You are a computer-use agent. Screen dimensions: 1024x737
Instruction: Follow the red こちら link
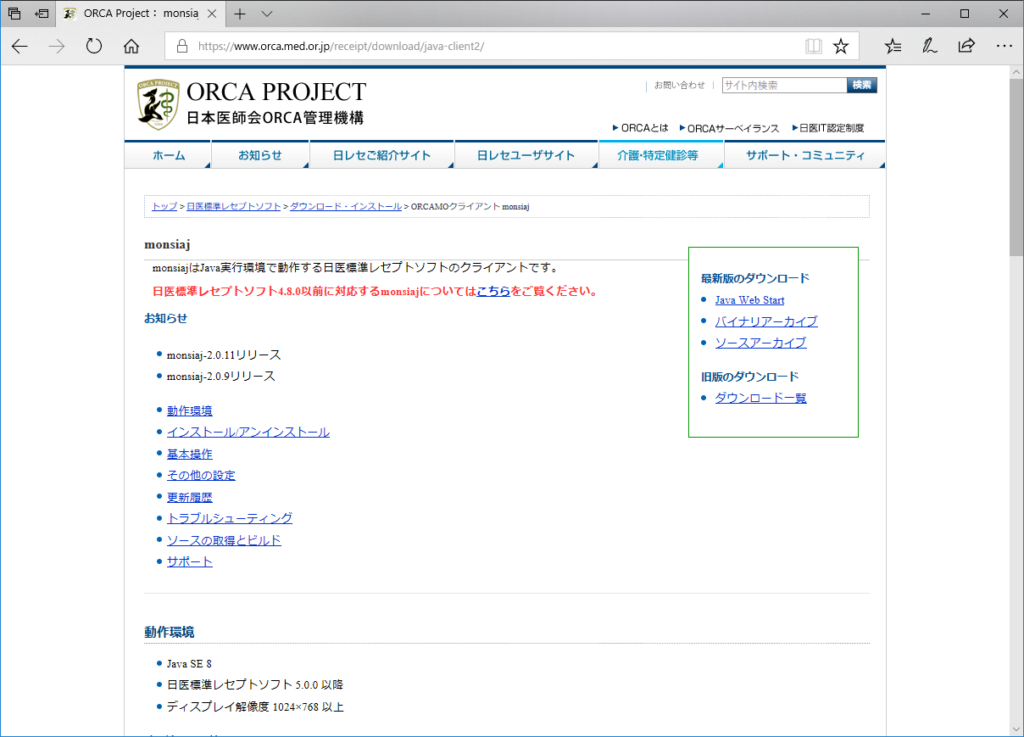point(493,291)
